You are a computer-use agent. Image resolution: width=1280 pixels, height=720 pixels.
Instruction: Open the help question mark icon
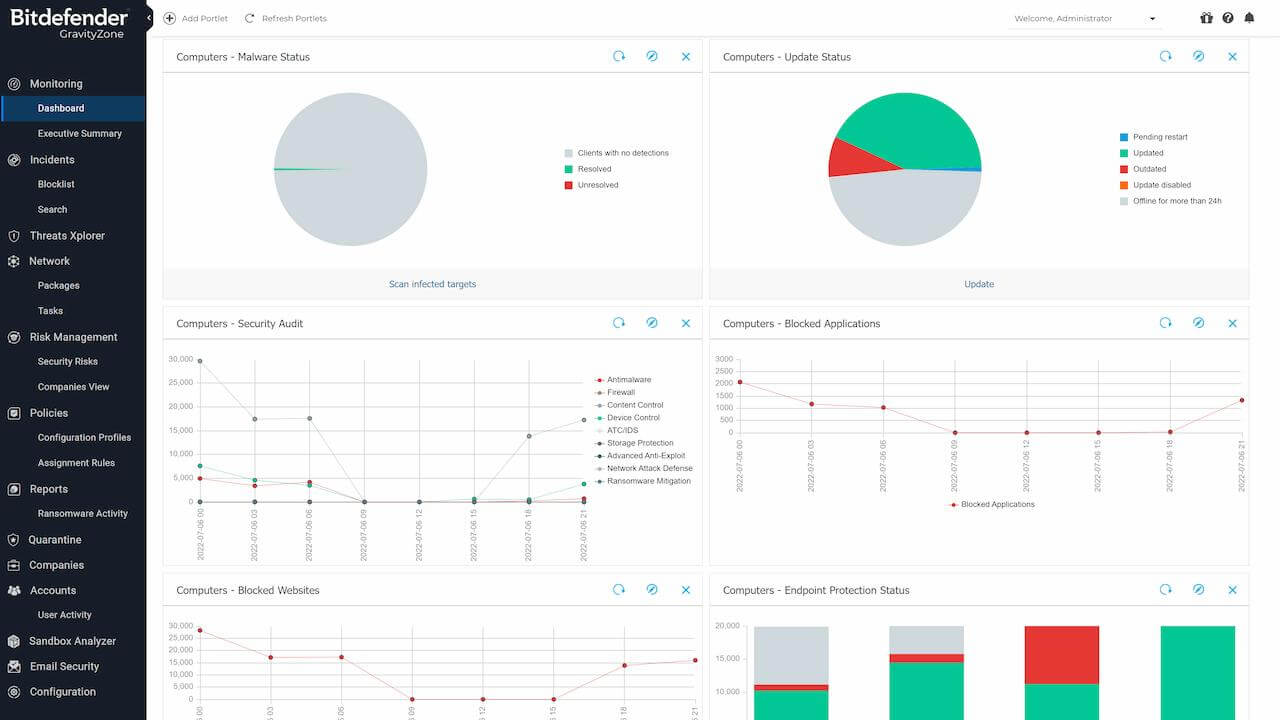coord(1228,18)
